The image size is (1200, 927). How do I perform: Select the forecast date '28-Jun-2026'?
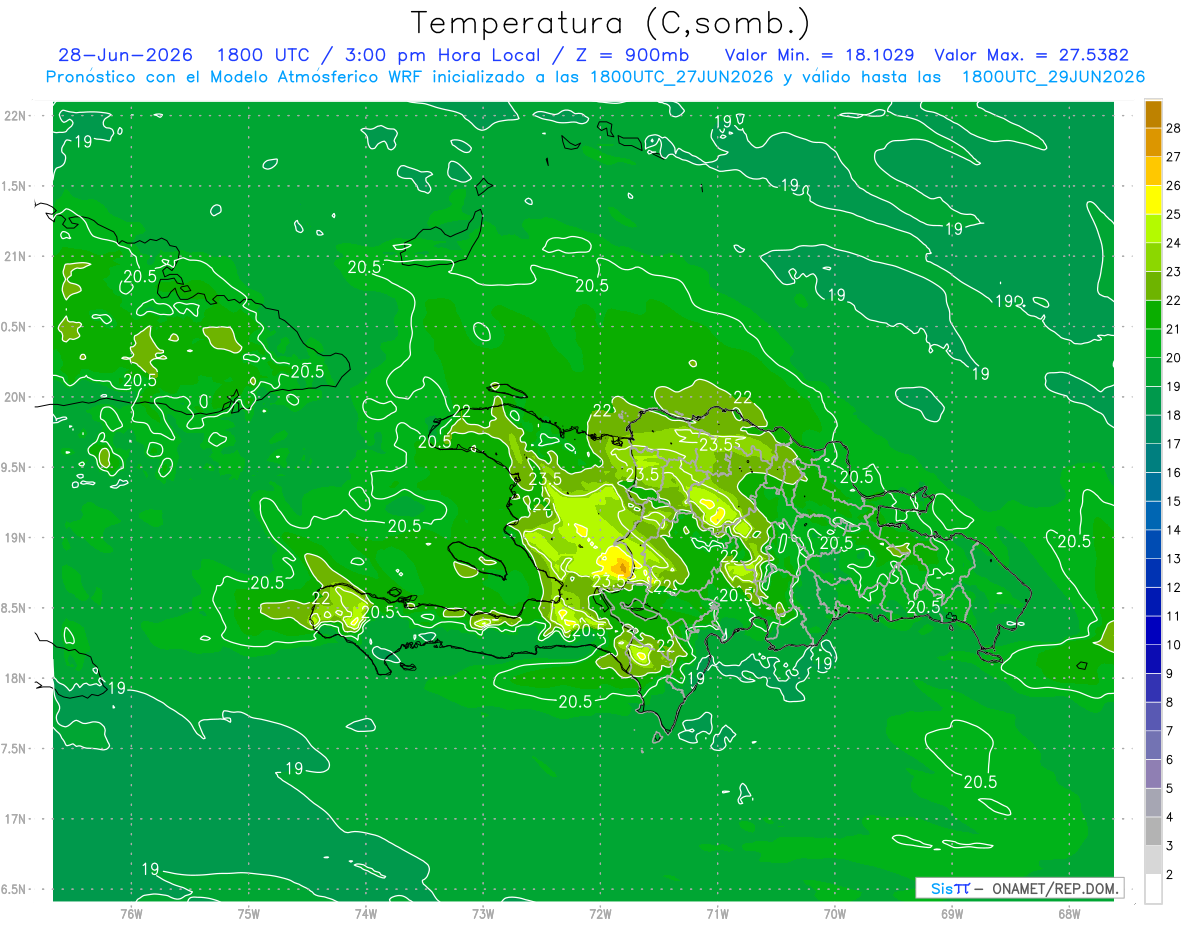(x=125, y=55)
